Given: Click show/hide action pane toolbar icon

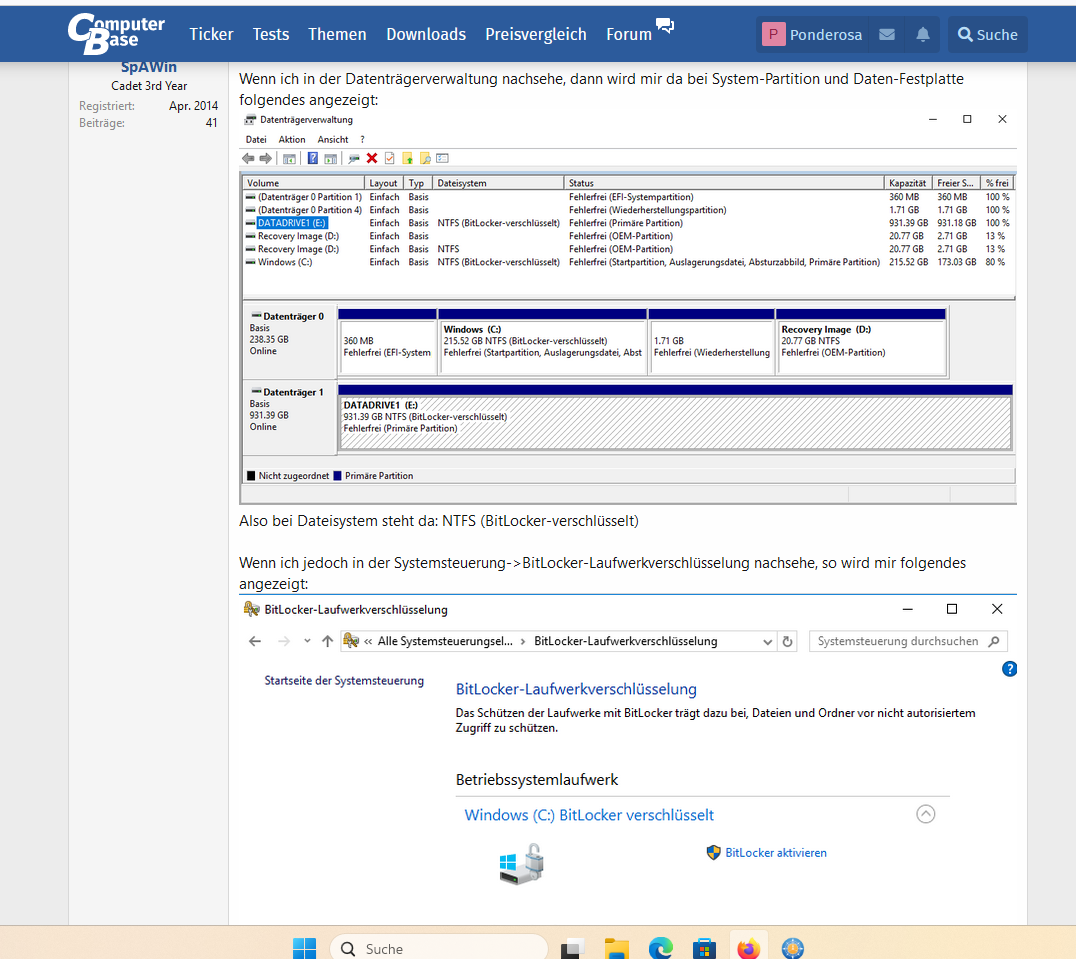Looking at the screenshot, I should [x=331, y=158].
